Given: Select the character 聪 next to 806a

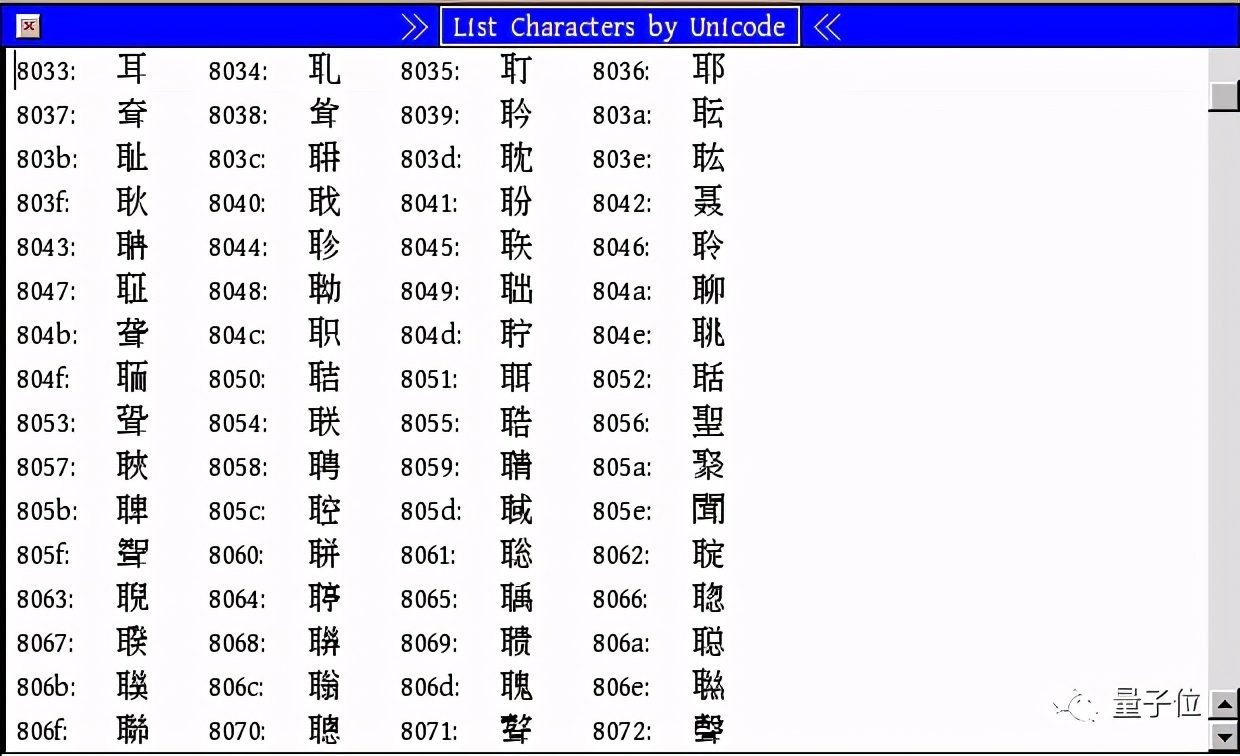Looking at the screenshot, I should pyautogui.click(x=708, y=642).
